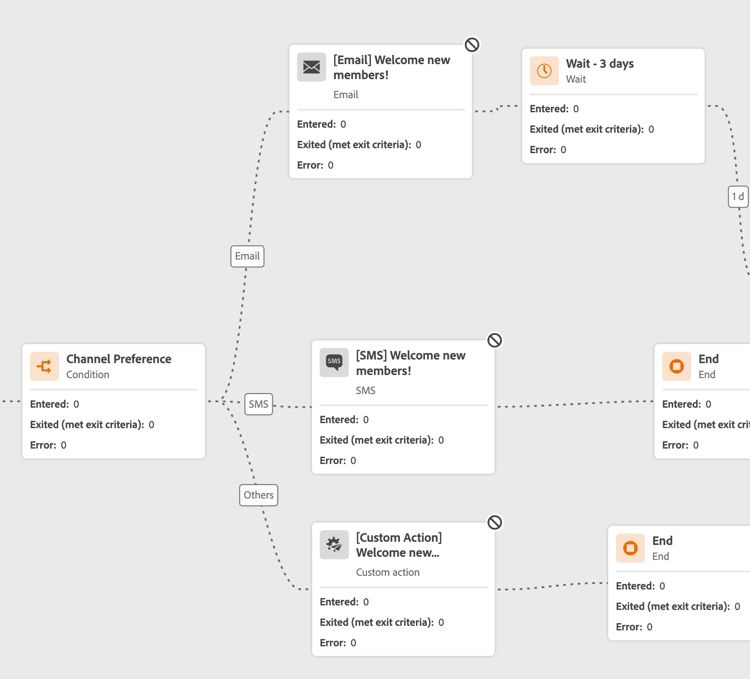
Task: Select the Others path label
Action: (258, 495)
